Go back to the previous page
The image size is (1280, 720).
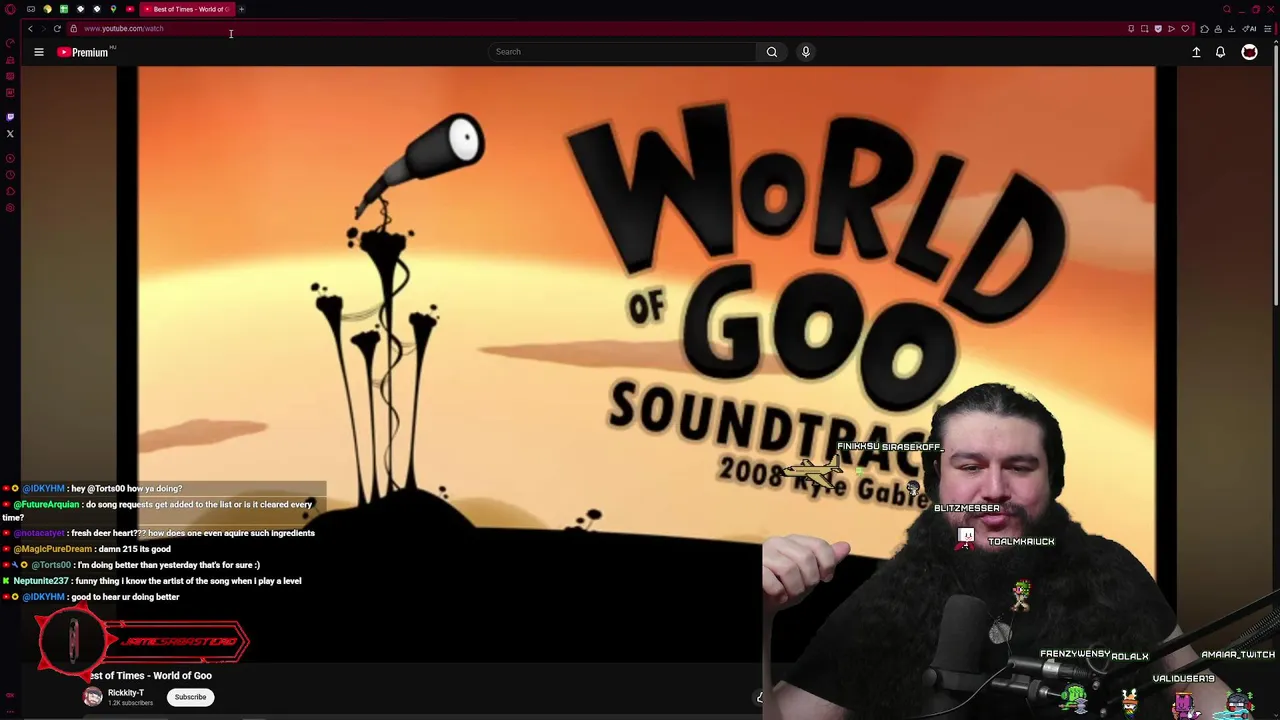30,28
